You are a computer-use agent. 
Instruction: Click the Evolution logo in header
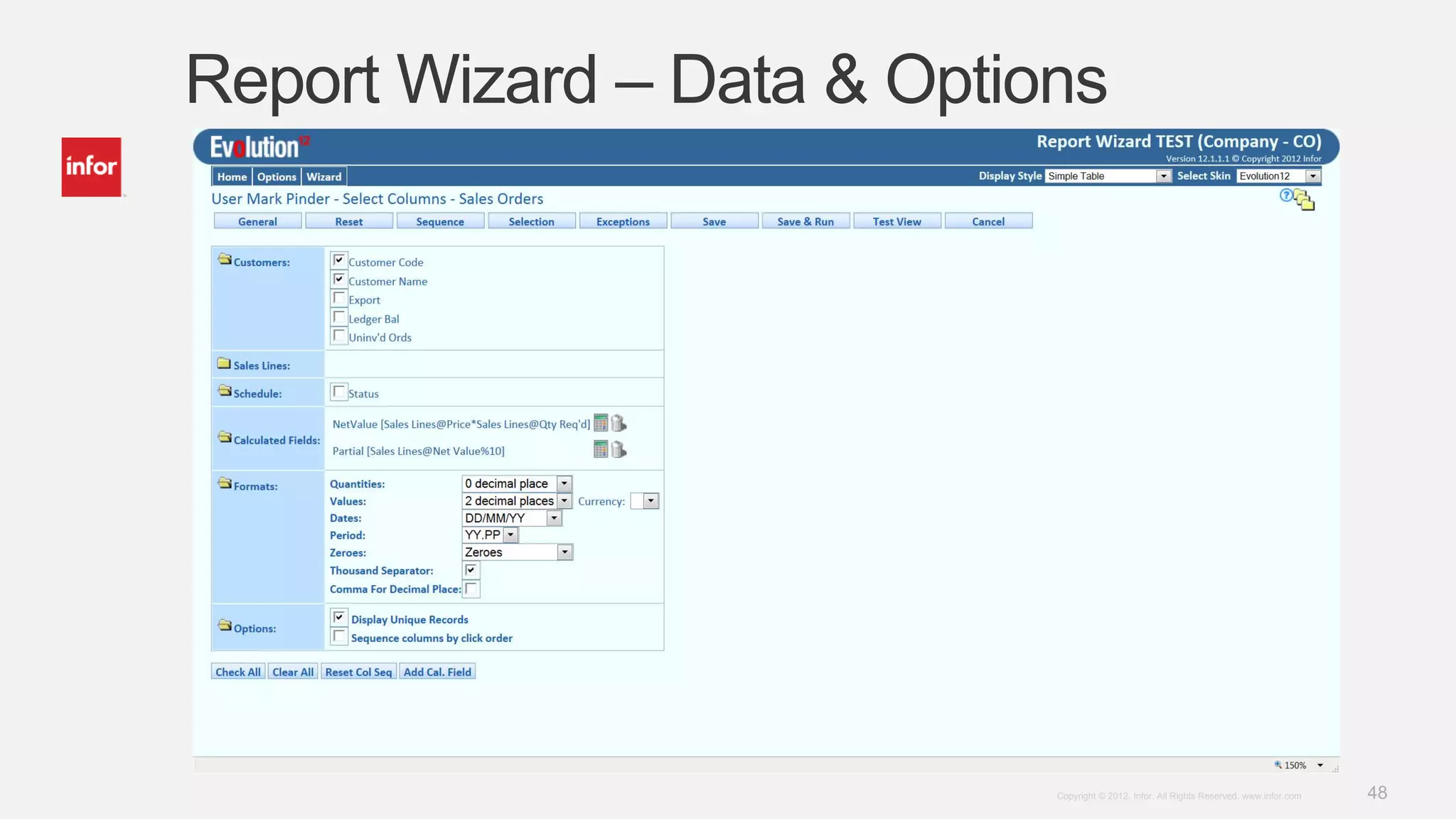pyautogui.click(x=259, y=147)
